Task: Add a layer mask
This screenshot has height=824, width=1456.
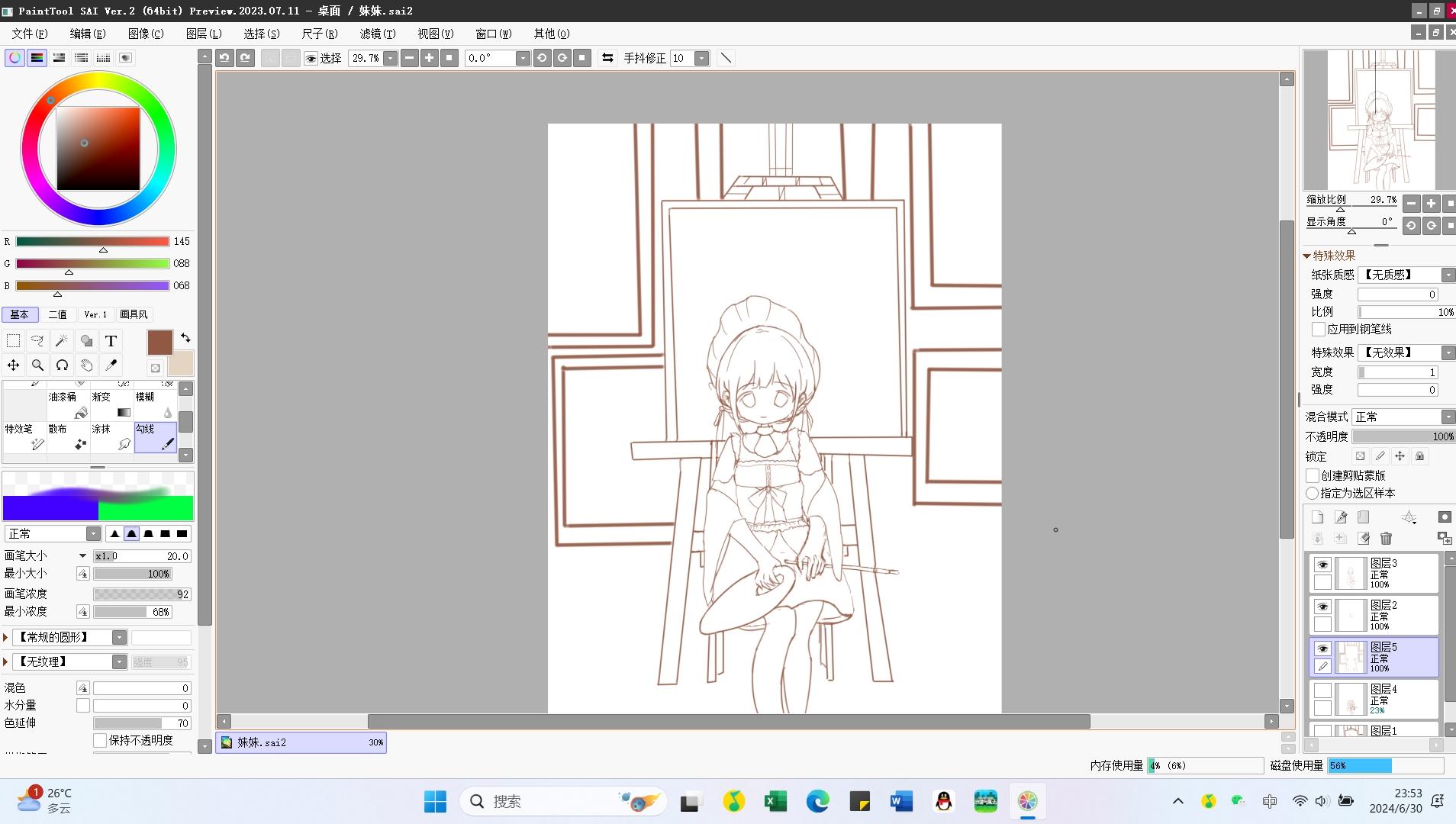Action: [x=1444, y=517]
